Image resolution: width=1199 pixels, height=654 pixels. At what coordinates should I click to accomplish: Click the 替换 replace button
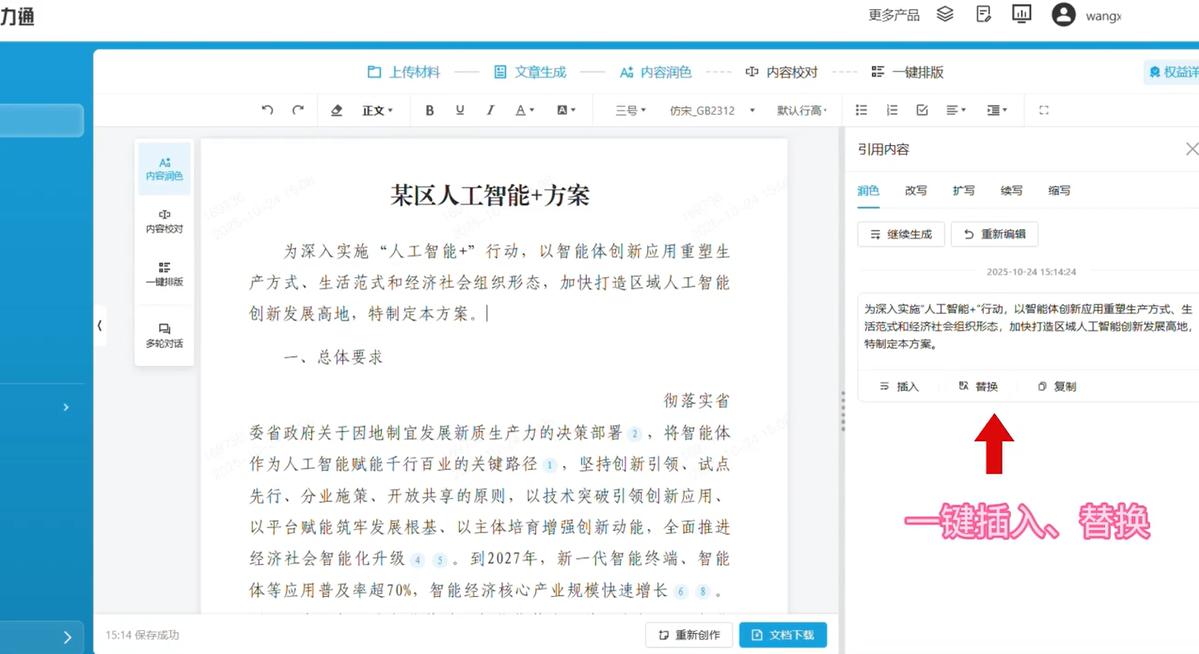click(978, 386)
